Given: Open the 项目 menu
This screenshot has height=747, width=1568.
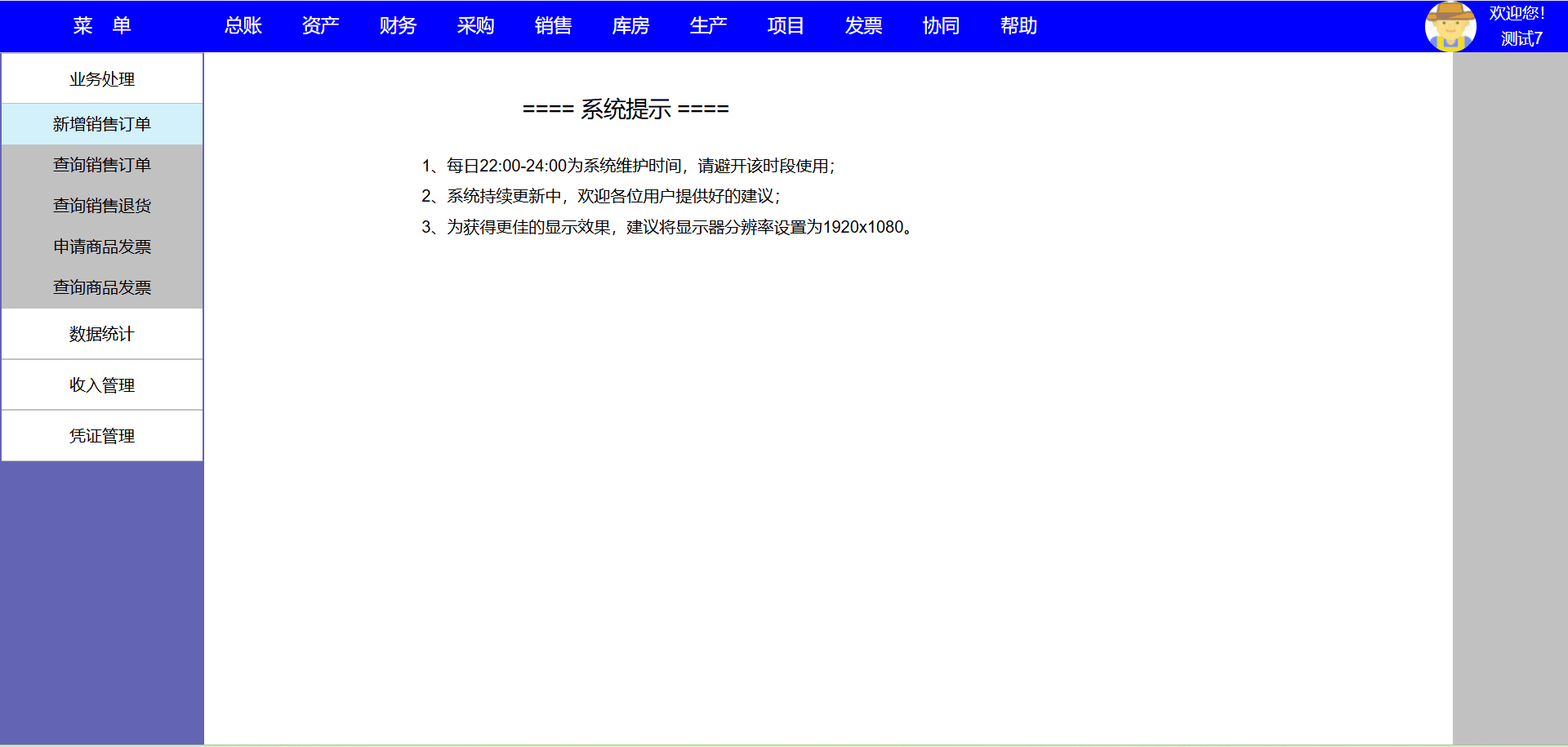Looking at the screenshot, I should coord(786,26).
